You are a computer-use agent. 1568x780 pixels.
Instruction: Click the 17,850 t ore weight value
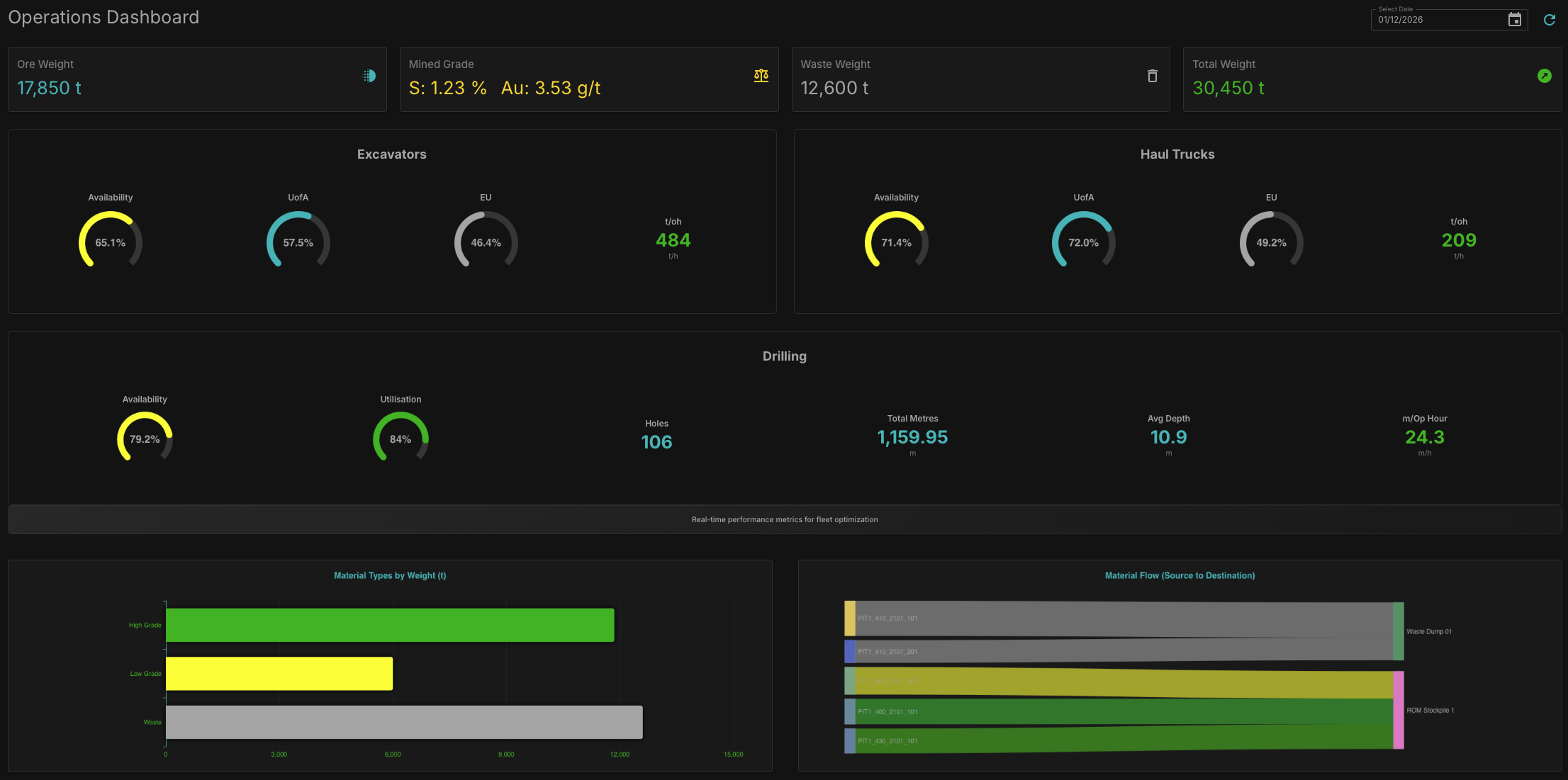pyautogui.click(x=49, y=88)
